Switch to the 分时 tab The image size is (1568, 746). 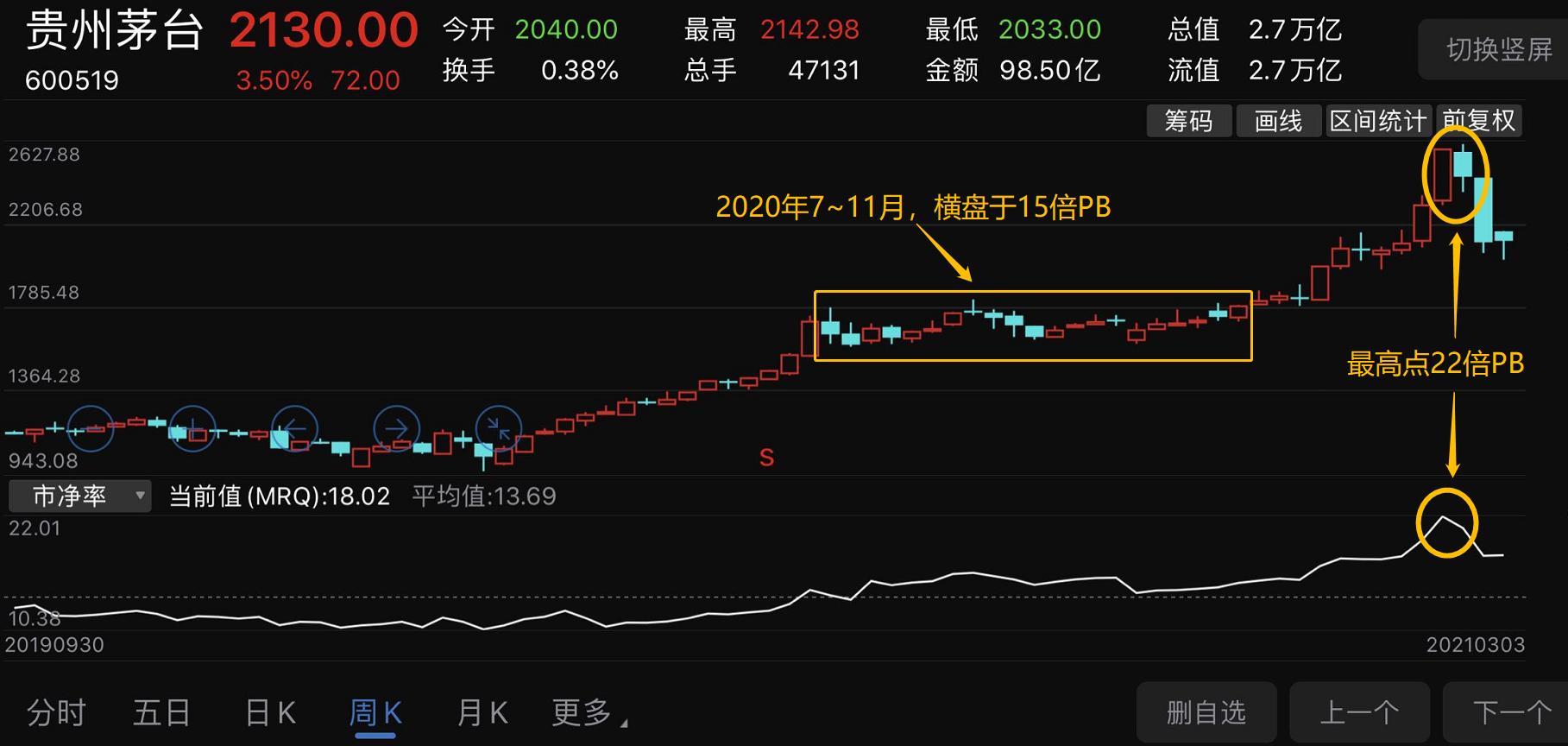[x=57, y=713]
